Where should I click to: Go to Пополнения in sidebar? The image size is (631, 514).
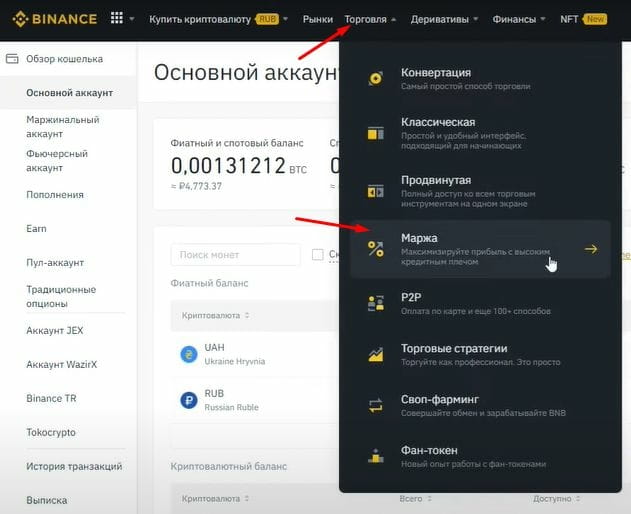[x=55, y=194]
